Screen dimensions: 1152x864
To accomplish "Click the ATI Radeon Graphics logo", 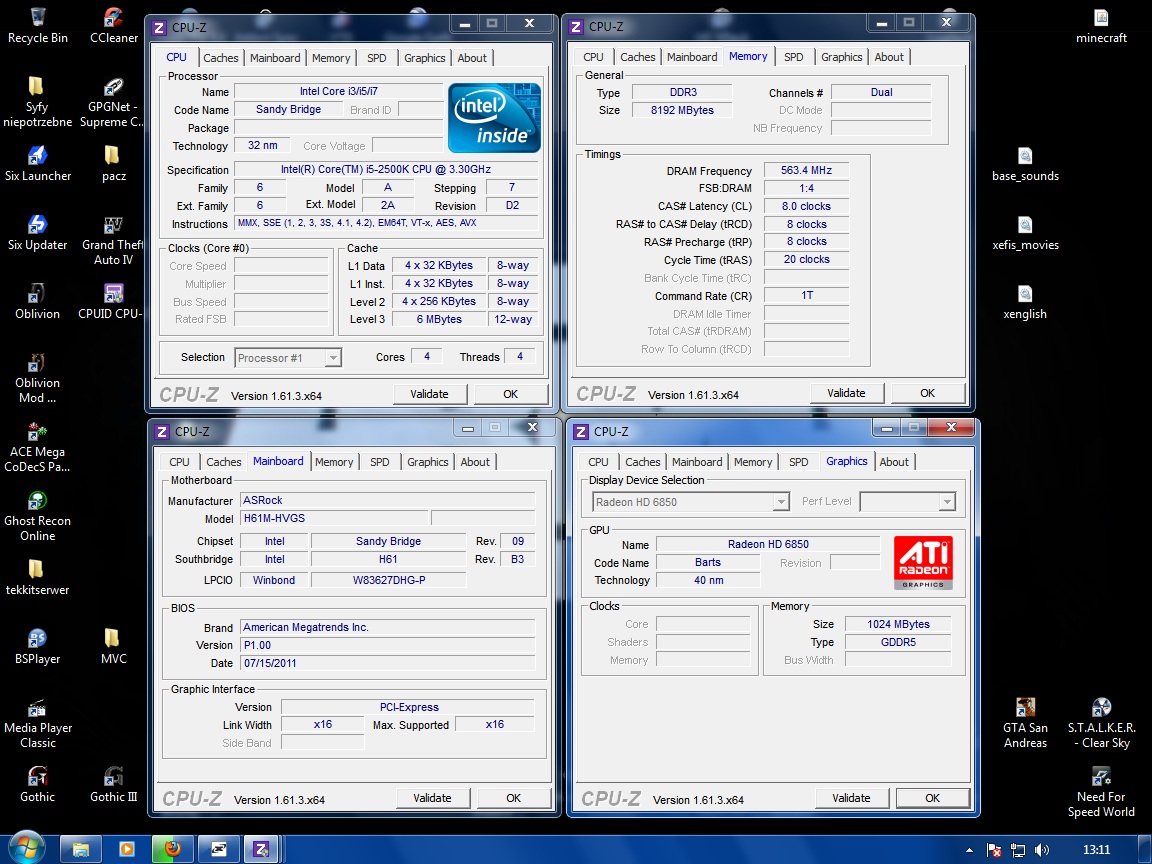I will point(924,563).
